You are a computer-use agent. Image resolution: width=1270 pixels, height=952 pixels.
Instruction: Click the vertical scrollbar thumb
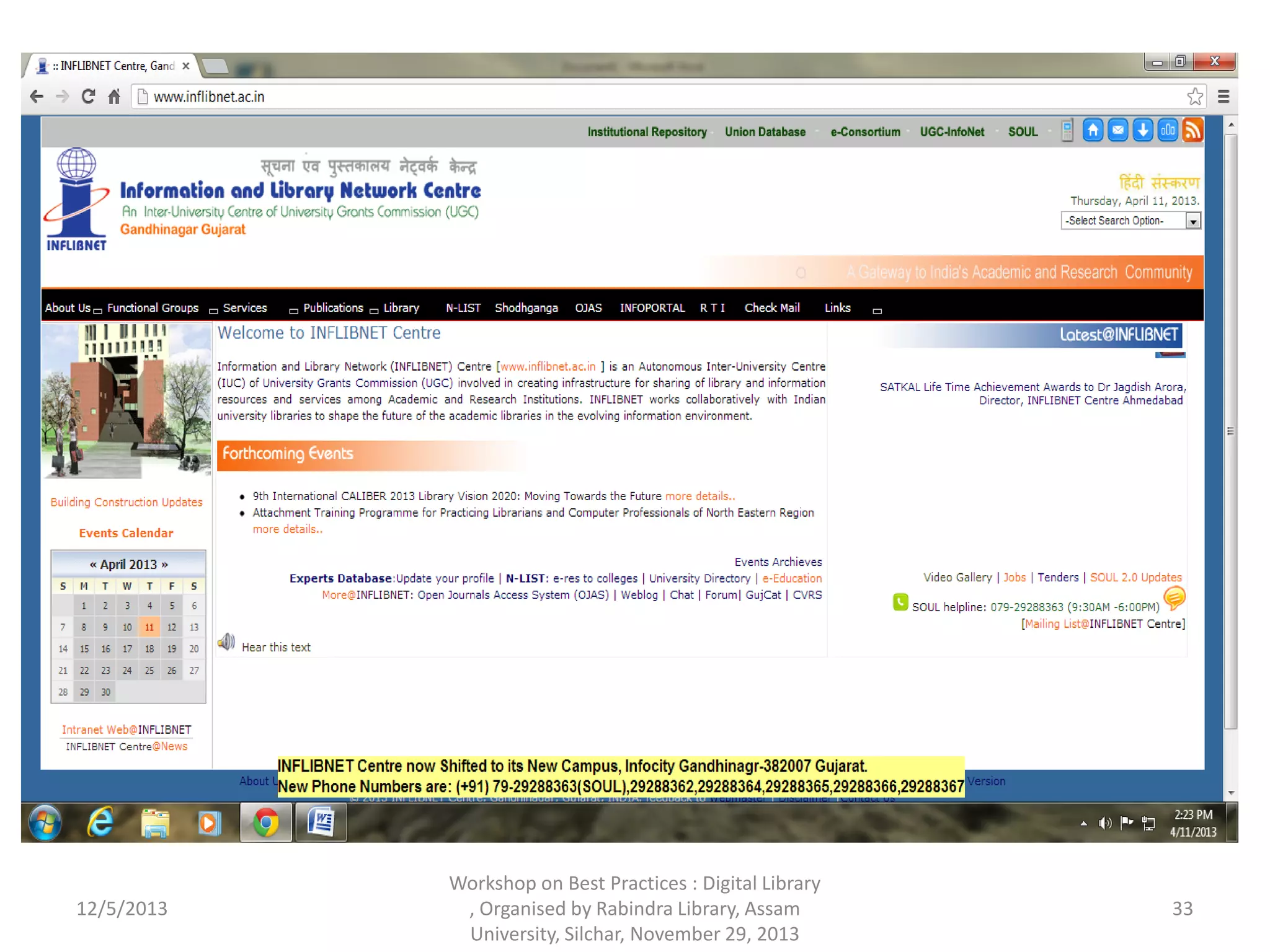1231,431
